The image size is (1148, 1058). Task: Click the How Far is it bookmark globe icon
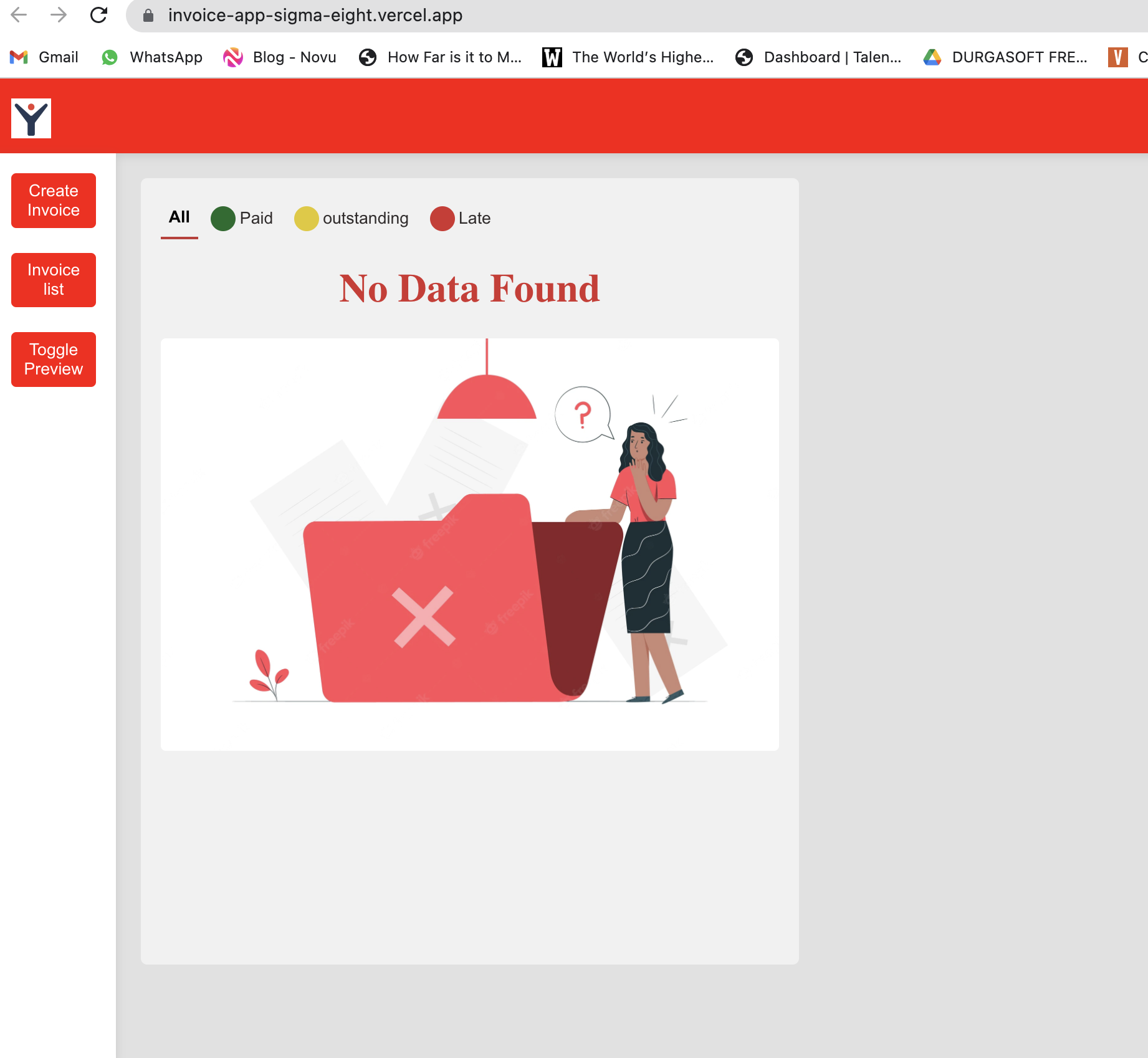(368, 57)
